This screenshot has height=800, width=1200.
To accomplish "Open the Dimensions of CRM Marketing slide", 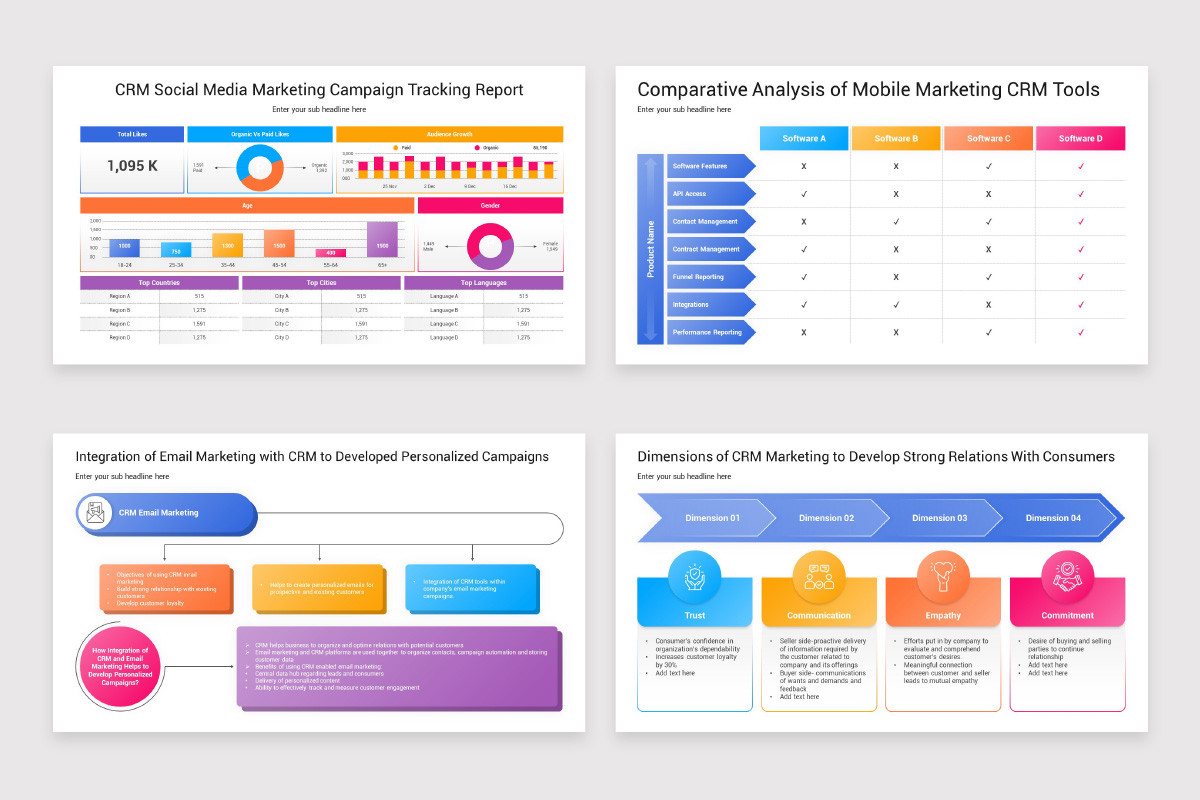I will [881, 582].
